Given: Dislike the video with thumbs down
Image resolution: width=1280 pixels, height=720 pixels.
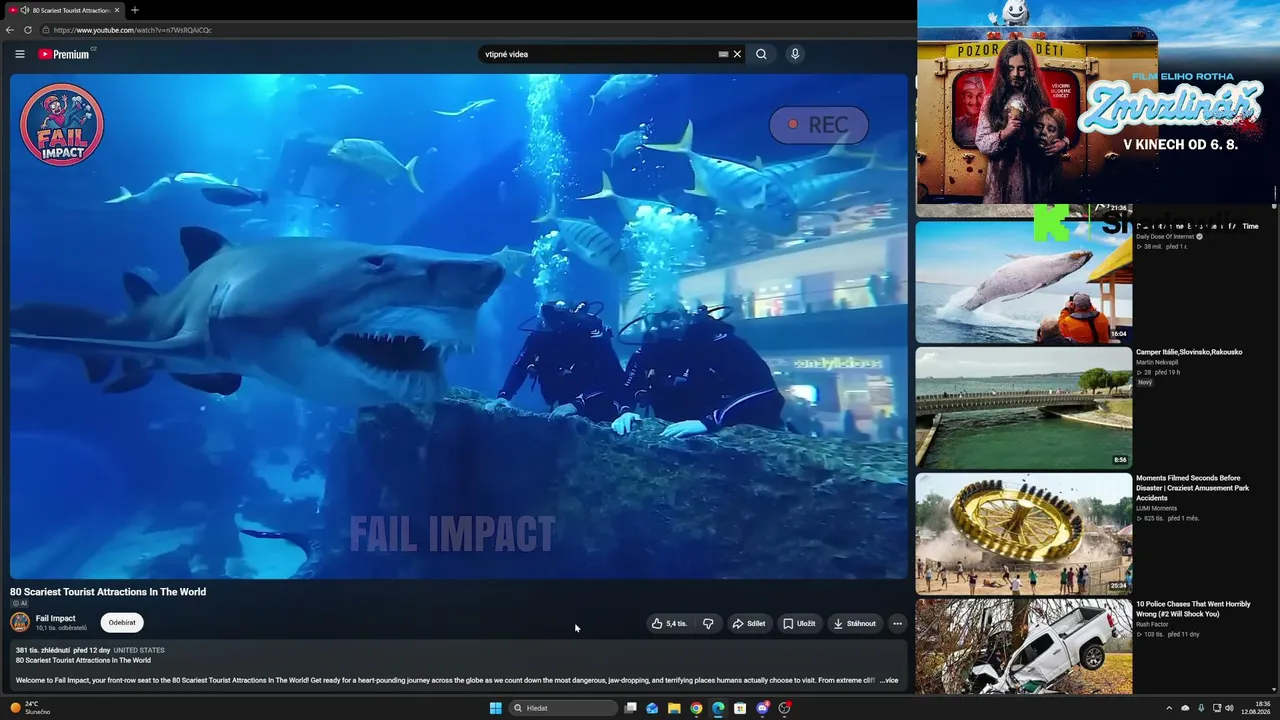Looking at the screenshot, I should 708,623.
